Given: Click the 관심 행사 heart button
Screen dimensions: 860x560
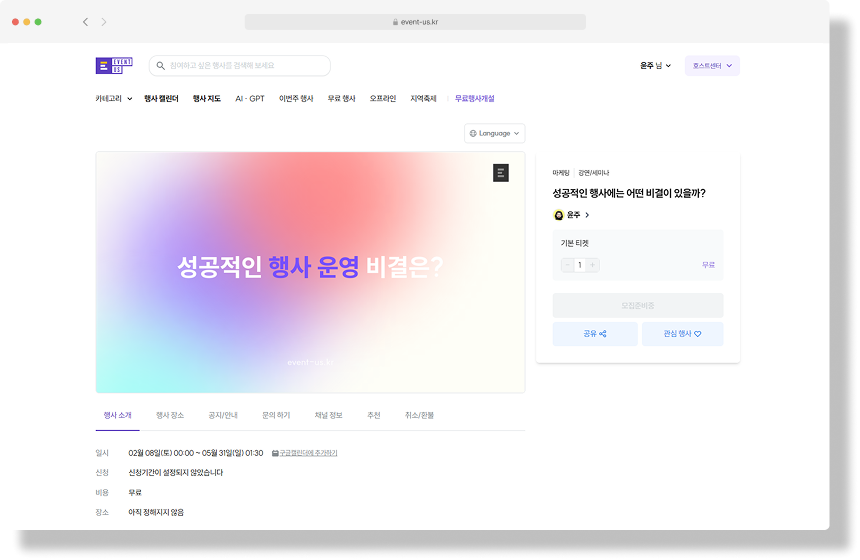Looking at the screenshot, I should (x=682, y=334).
